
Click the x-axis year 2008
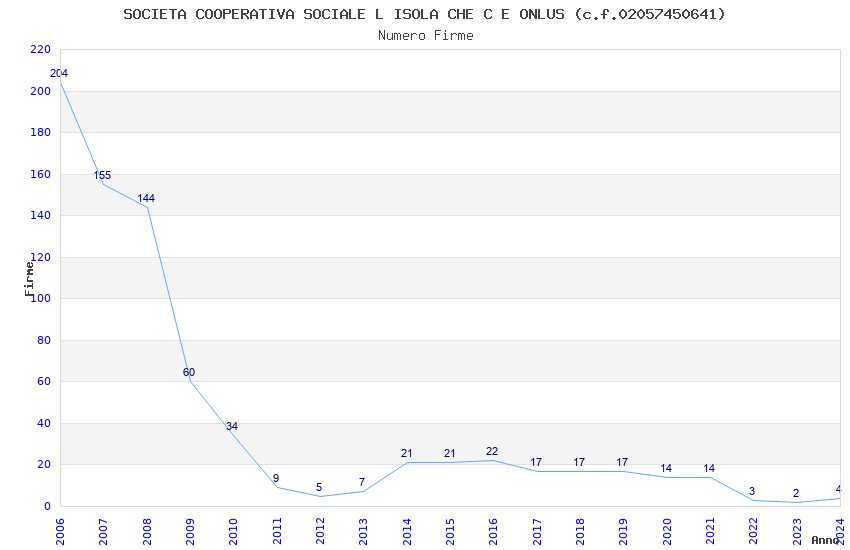pyautogui.click(x=146, y=532)
